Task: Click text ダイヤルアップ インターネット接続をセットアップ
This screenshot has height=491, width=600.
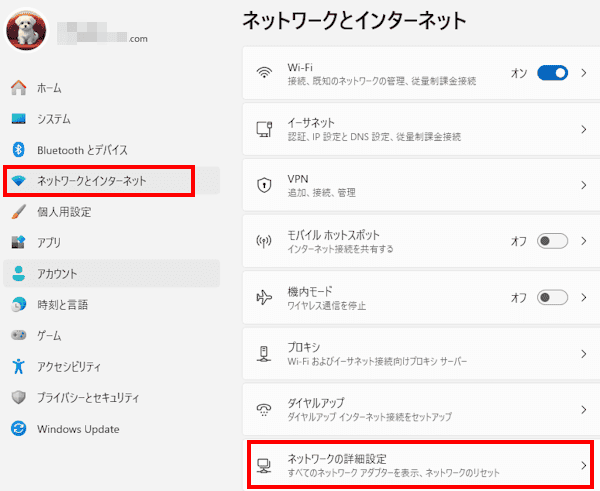Action: coord(370,417)
